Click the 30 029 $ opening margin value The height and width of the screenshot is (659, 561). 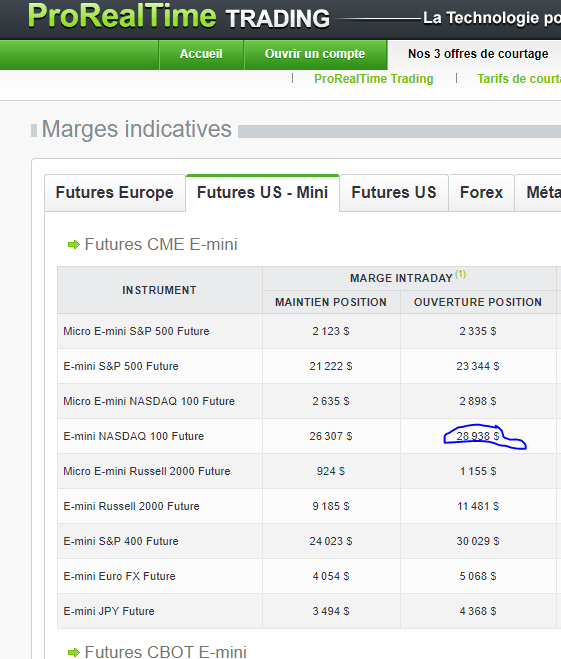coord(478,541)
